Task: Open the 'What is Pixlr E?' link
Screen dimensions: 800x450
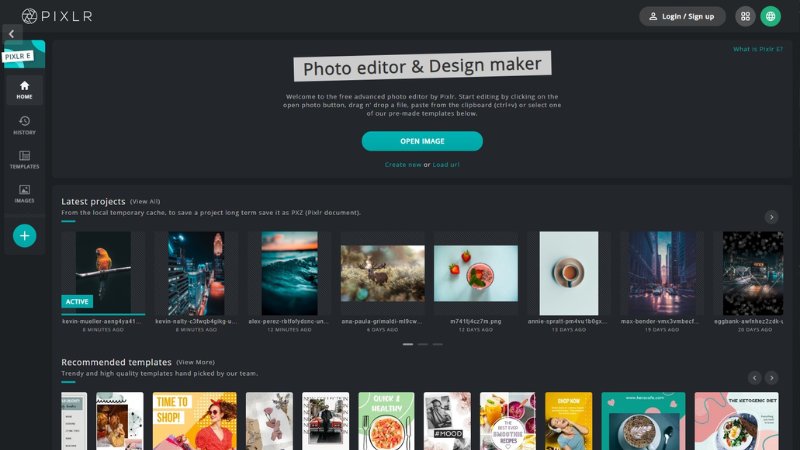Action: 758,49
